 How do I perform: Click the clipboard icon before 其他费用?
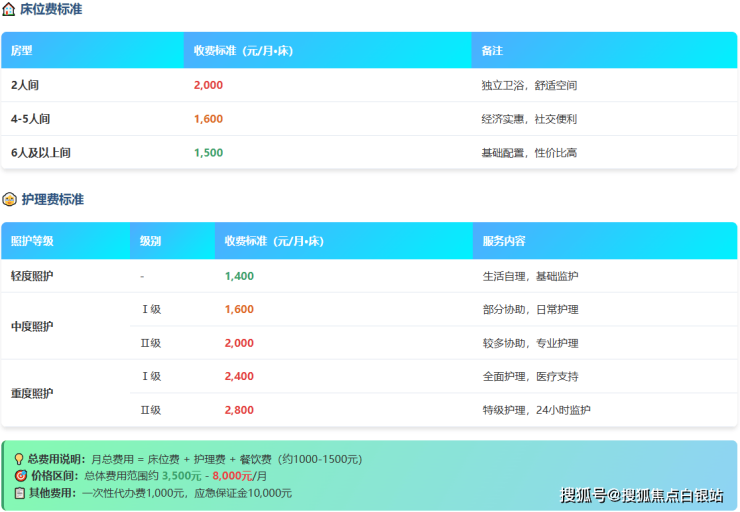click(18, 493)
